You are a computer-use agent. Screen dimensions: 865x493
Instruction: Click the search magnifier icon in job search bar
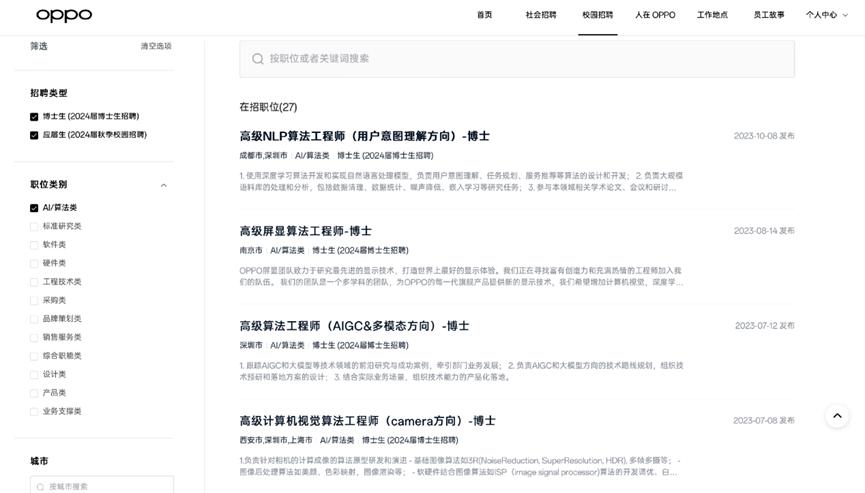[258, 58]
